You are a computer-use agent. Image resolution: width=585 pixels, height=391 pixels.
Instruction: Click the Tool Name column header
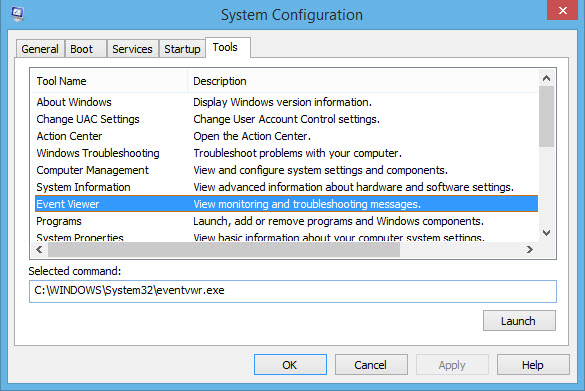109,81
